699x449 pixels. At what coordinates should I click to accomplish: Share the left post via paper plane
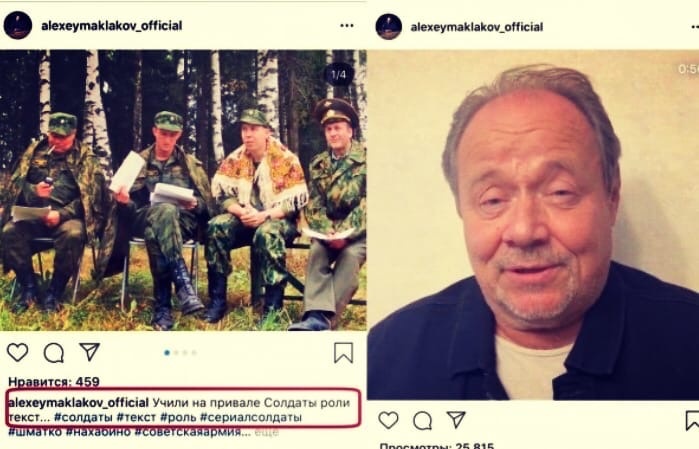click(x=89, y=352)
